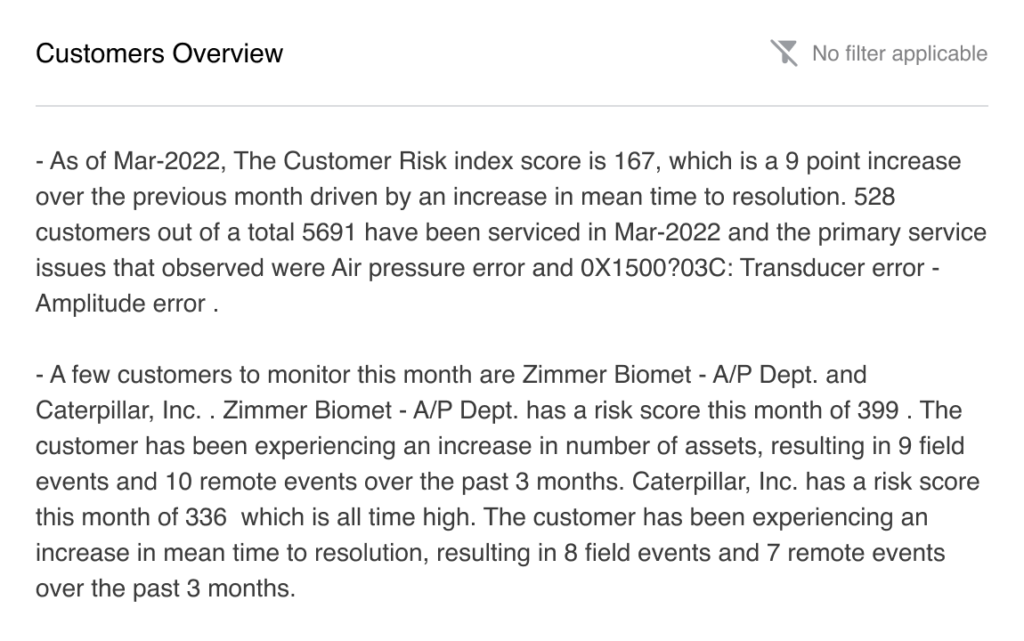Click the "Customers Overview" panel title
This screenshot has height=641, width=1024.
[159, 53]
